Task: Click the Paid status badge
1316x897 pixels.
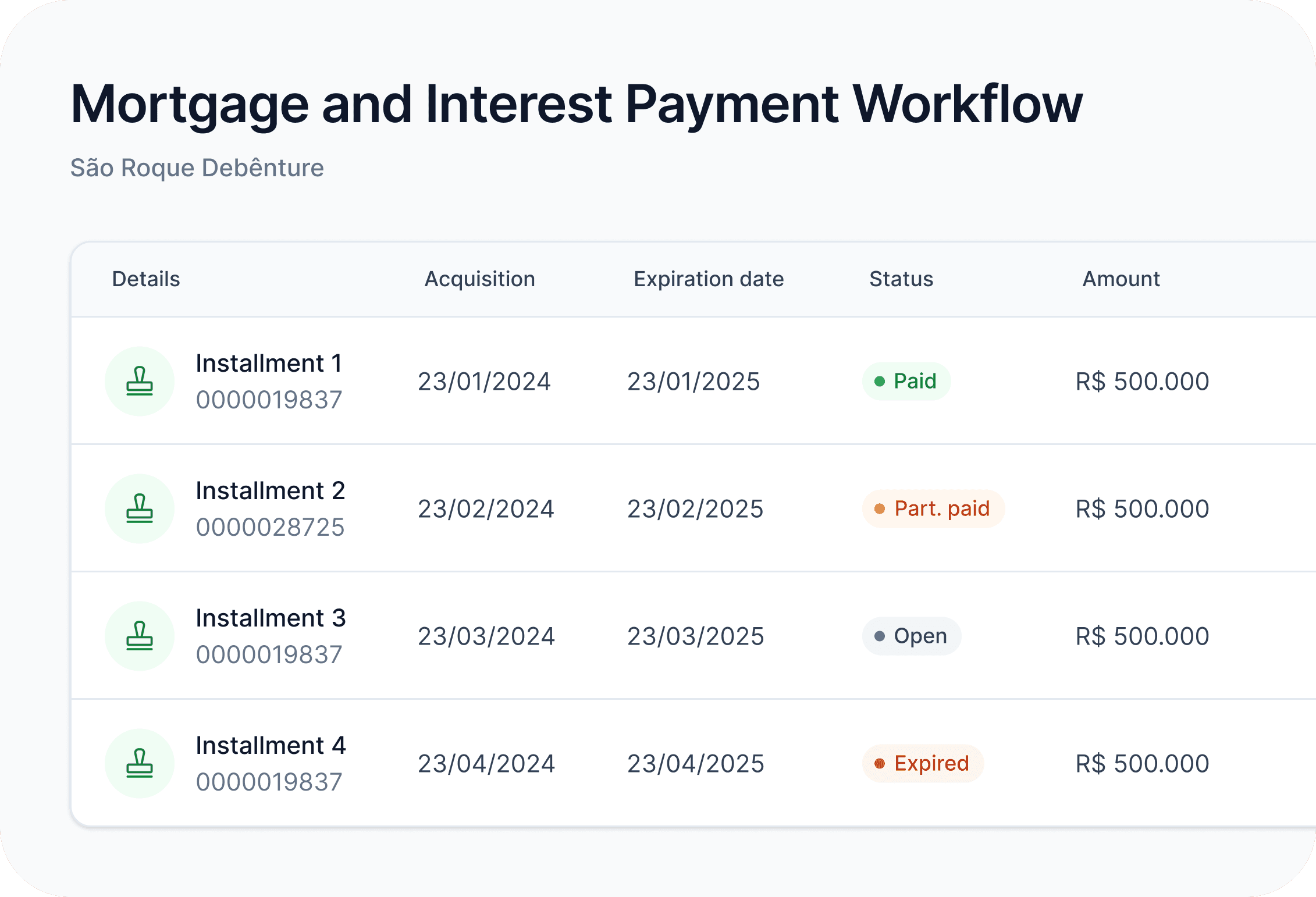Action: point(906,382)
